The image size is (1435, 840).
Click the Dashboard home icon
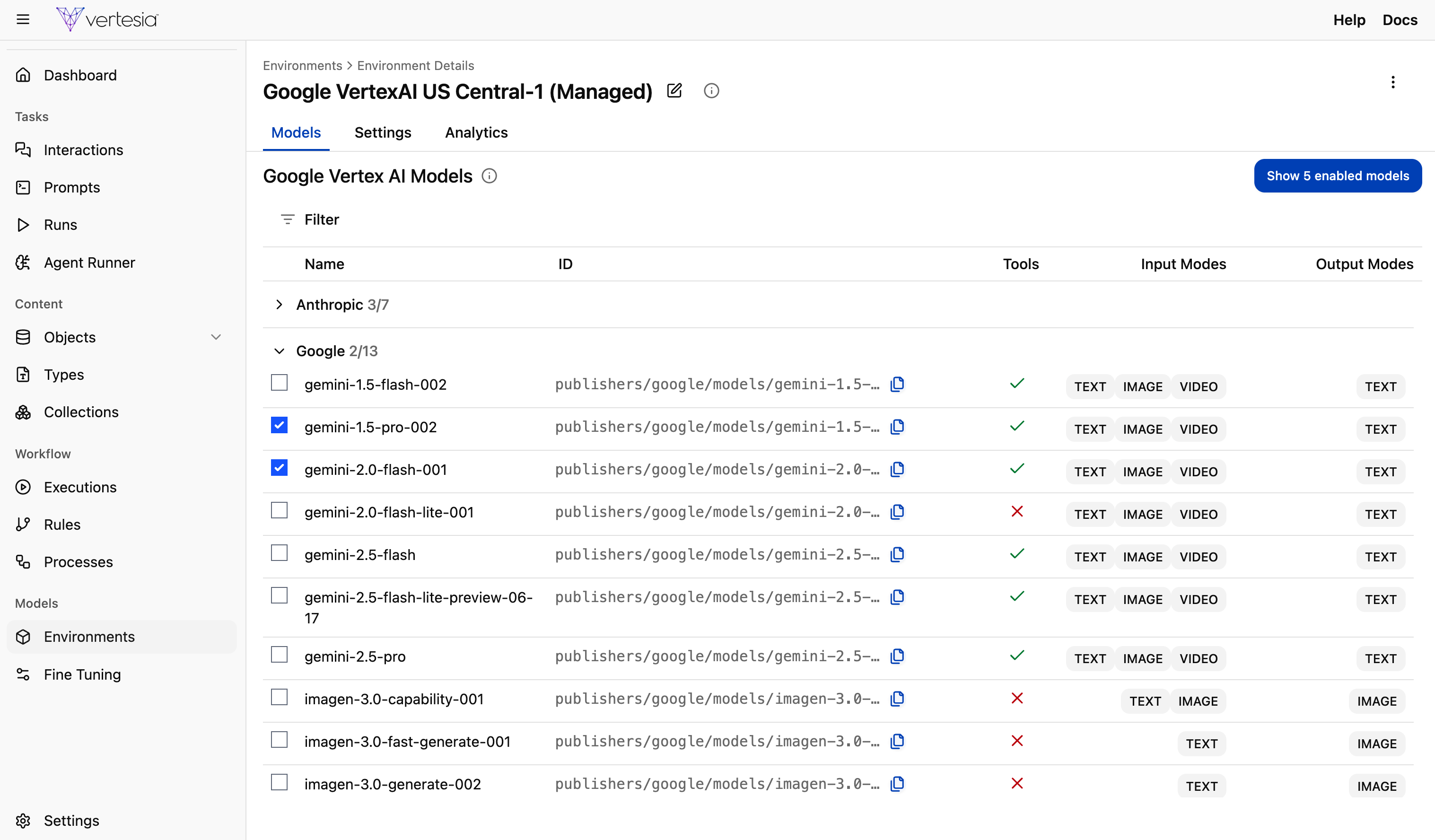pos(23,75)
